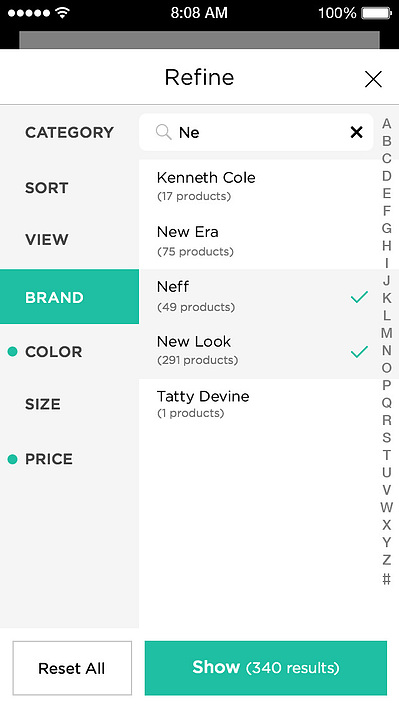Image resolution: width=399 pixels, height=708 pixels.
Task: Jump to letter A in the alphabet index
Action: point(386,123)
